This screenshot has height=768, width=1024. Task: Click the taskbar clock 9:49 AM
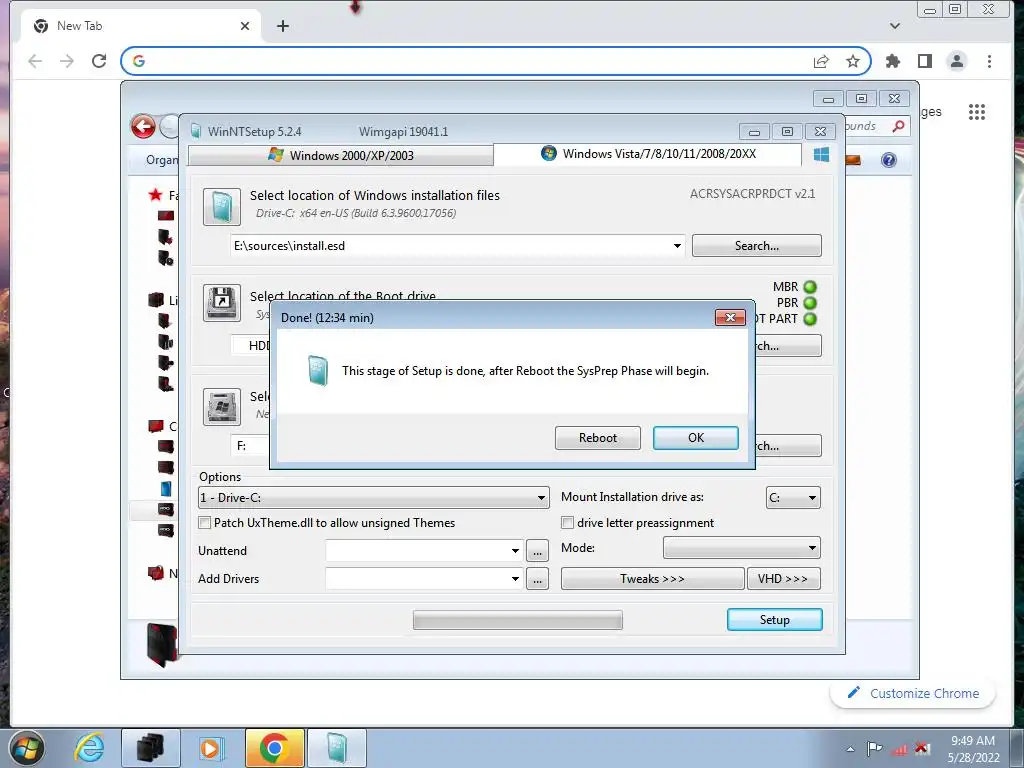[973, 741]
